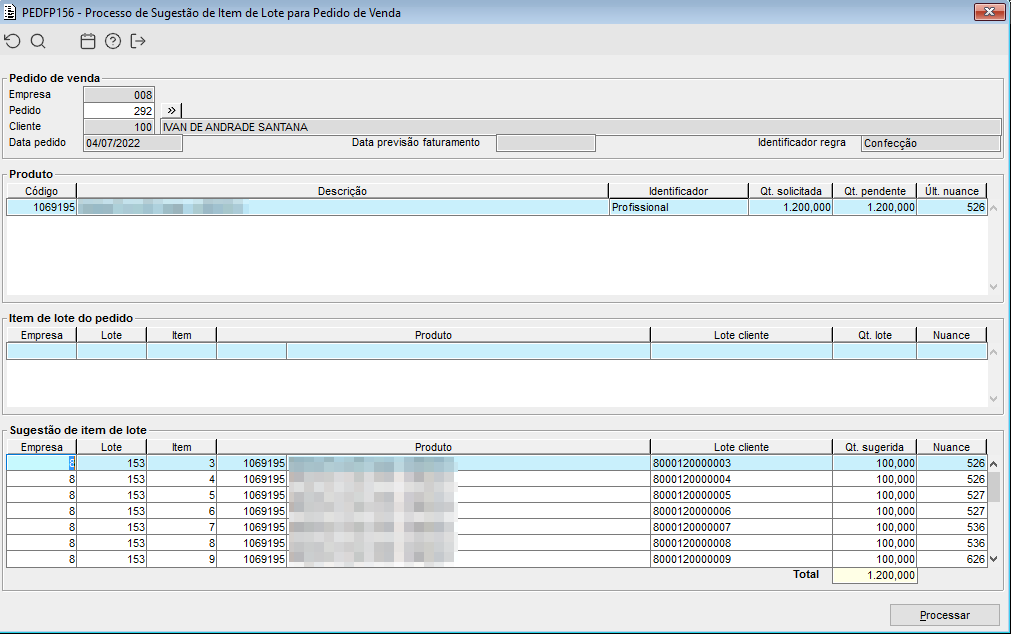Close the PEDFP156 window
1011x634 pixels.
click(x=989, y=12)
